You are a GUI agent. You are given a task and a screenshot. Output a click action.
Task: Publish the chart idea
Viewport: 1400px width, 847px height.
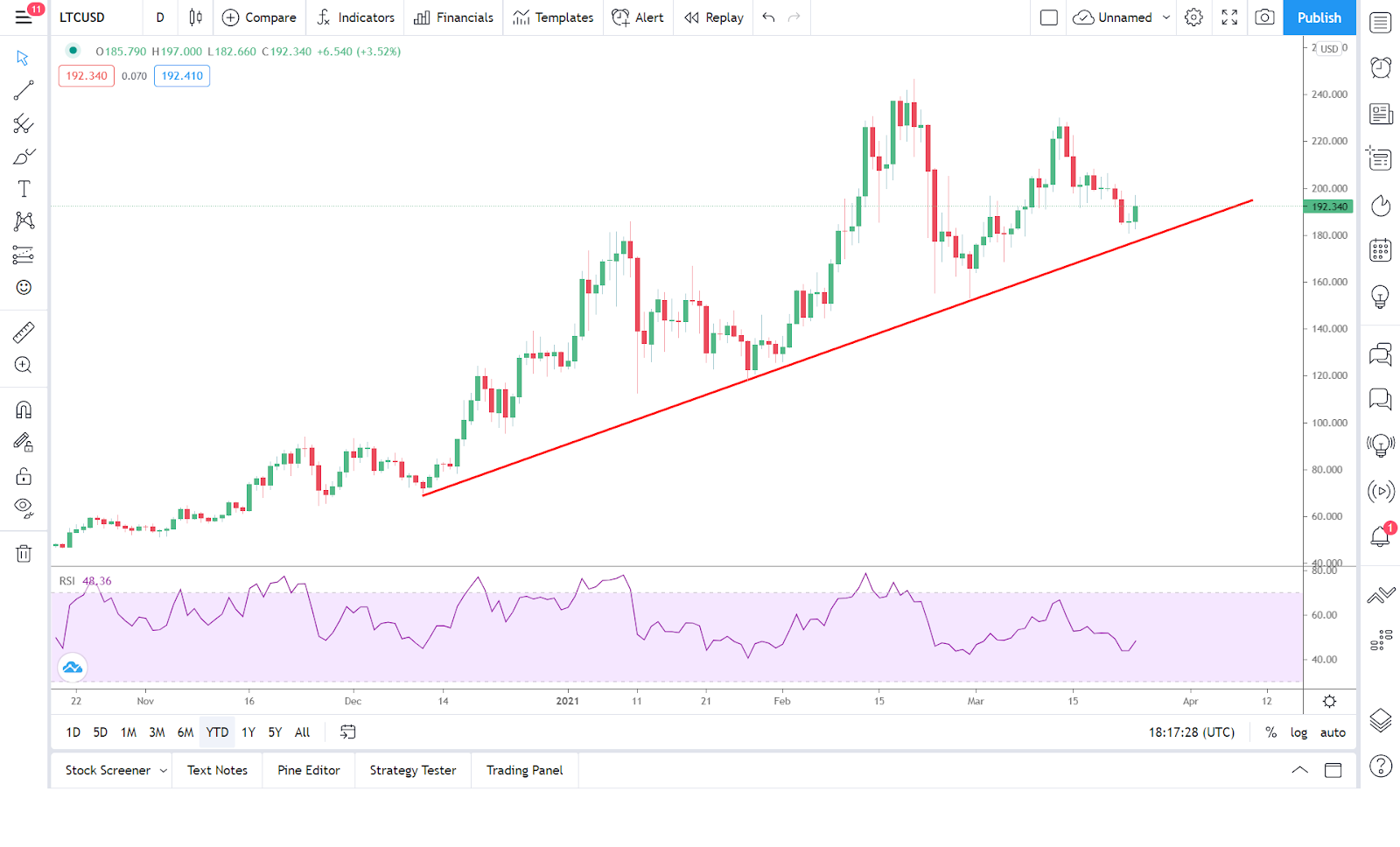[1319, 17]
